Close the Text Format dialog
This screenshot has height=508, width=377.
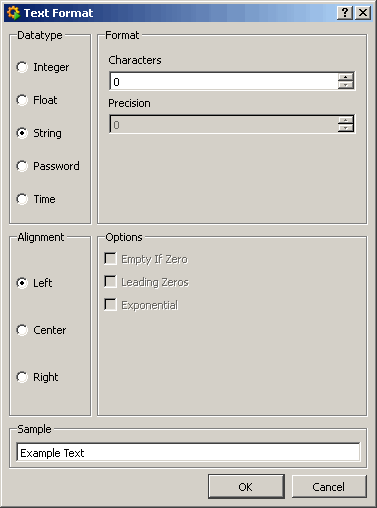(363, 13)
